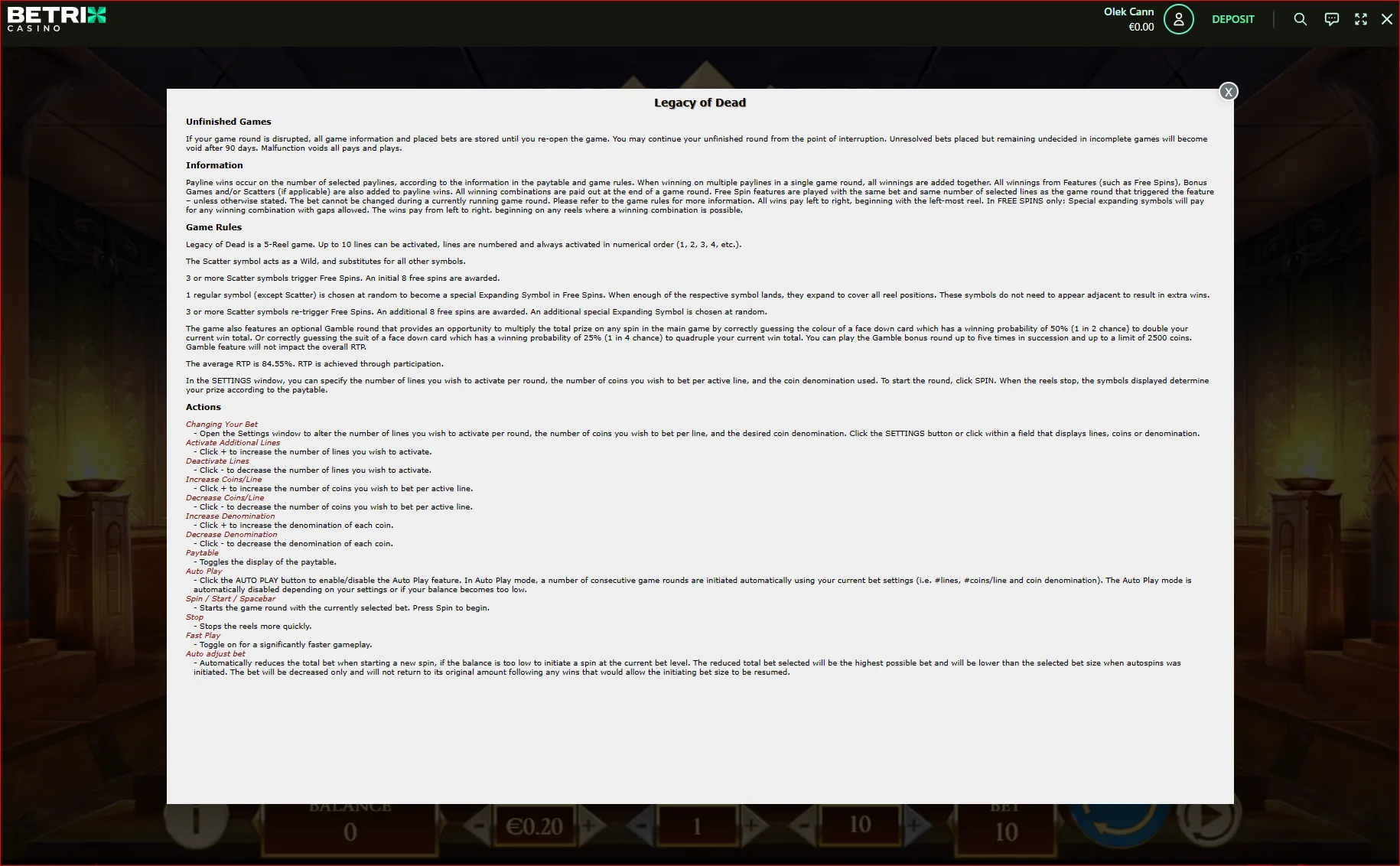The height and width of the screenshot is (866, 1400).
Task: Decrease coin denomination with minus arrow
Action: pyautogui.click(x=477, y=826)
